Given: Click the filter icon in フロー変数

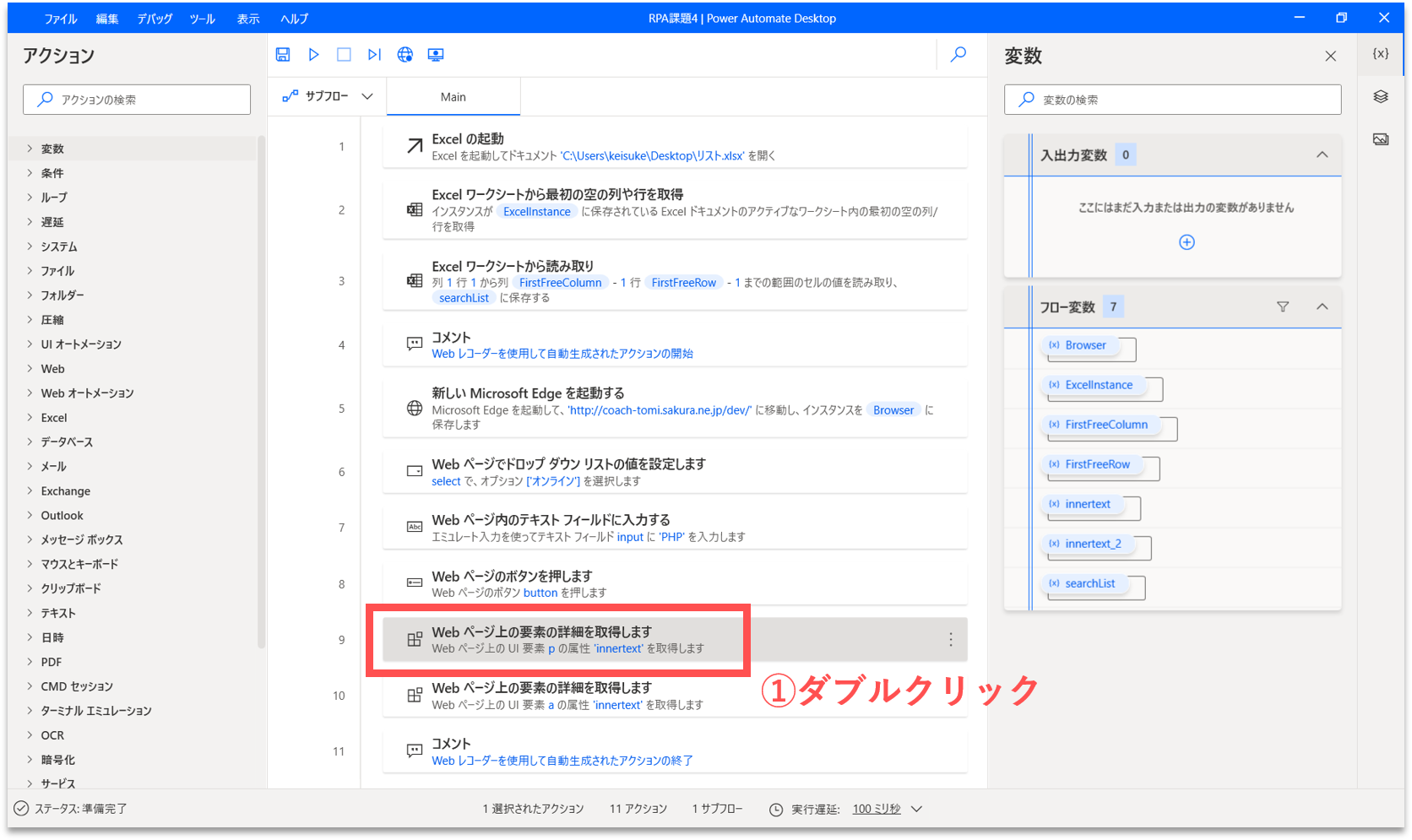Looking at the screenshot, I should [1283, 306].
